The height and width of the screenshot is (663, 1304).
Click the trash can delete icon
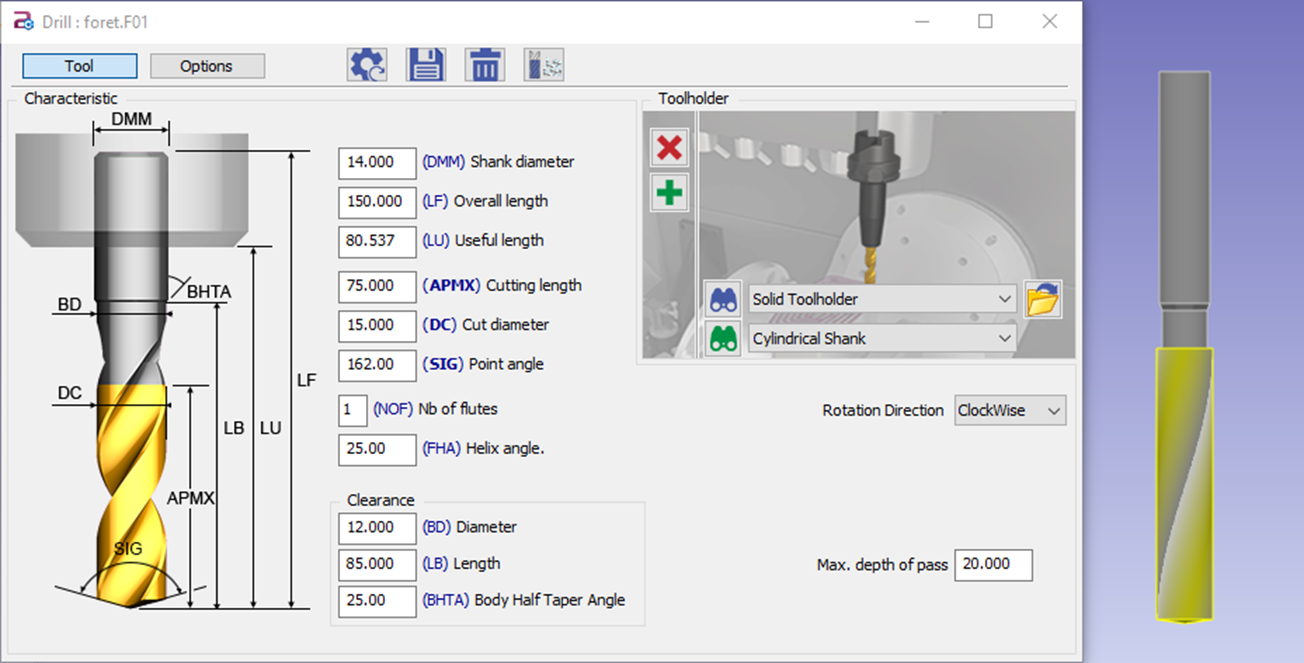(485, 66)
